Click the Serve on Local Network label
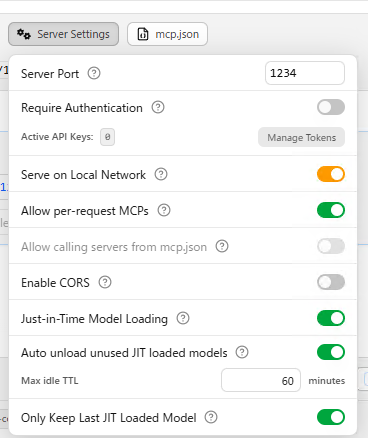The height and width of the screenshot is (438, 368). tap(83, 175)
